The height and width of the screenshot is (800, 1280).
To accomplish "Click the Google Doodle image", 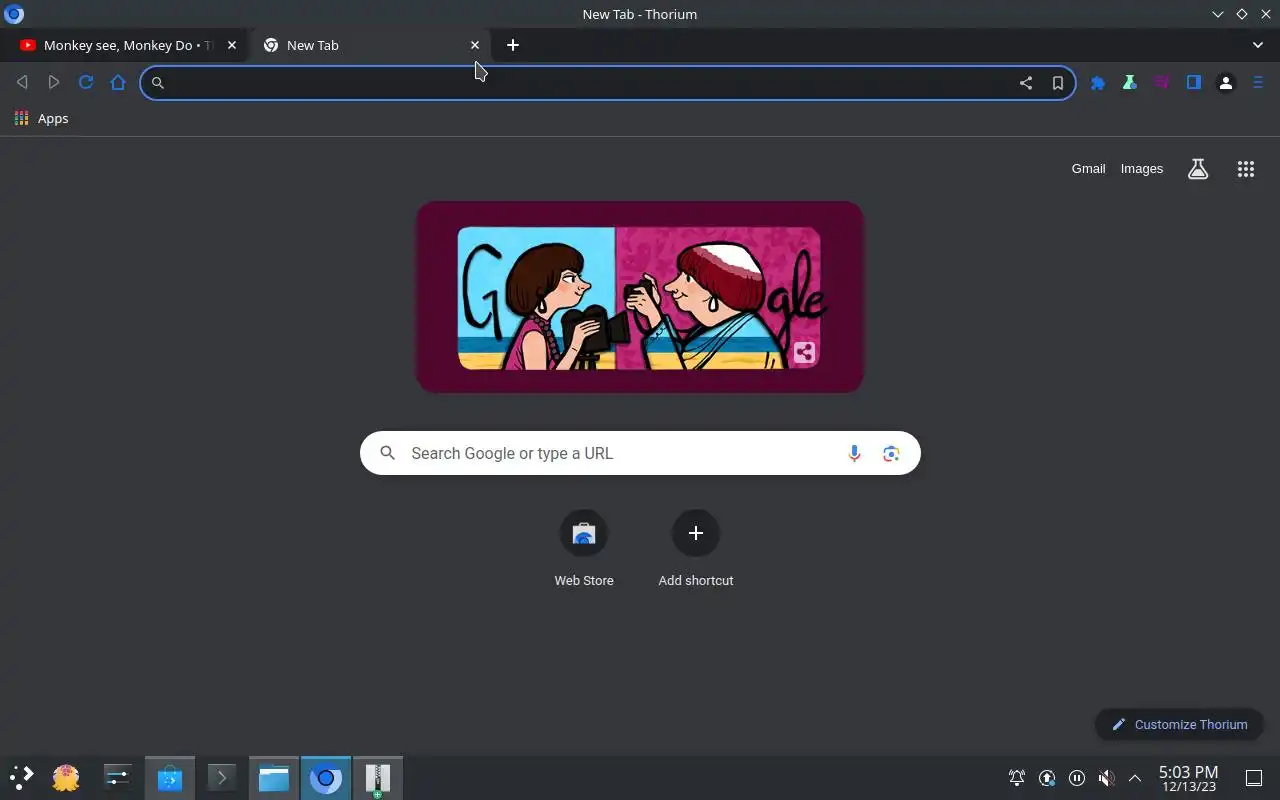I will 640,297.
